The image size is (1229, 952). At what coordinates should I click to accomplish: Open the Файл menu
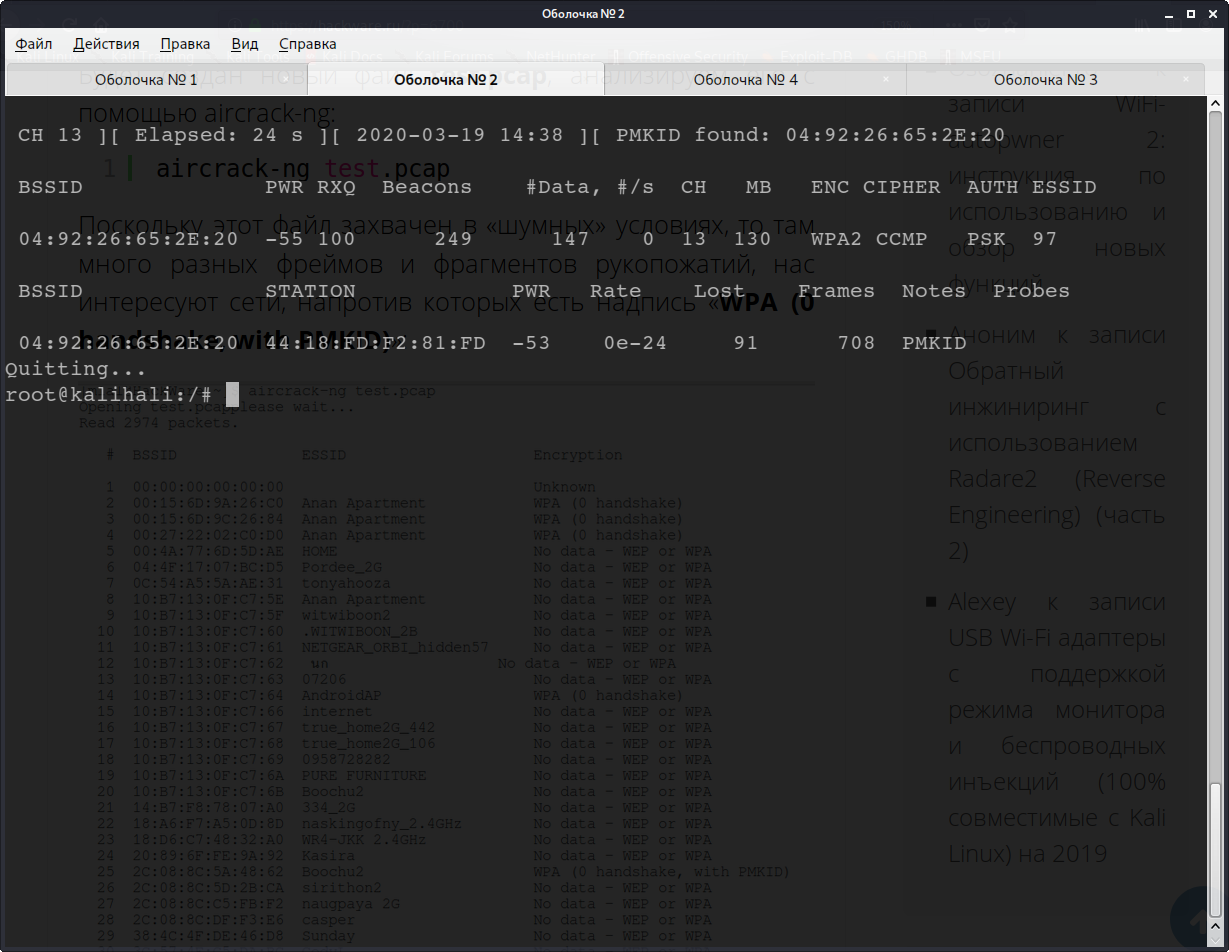point(34,44)
